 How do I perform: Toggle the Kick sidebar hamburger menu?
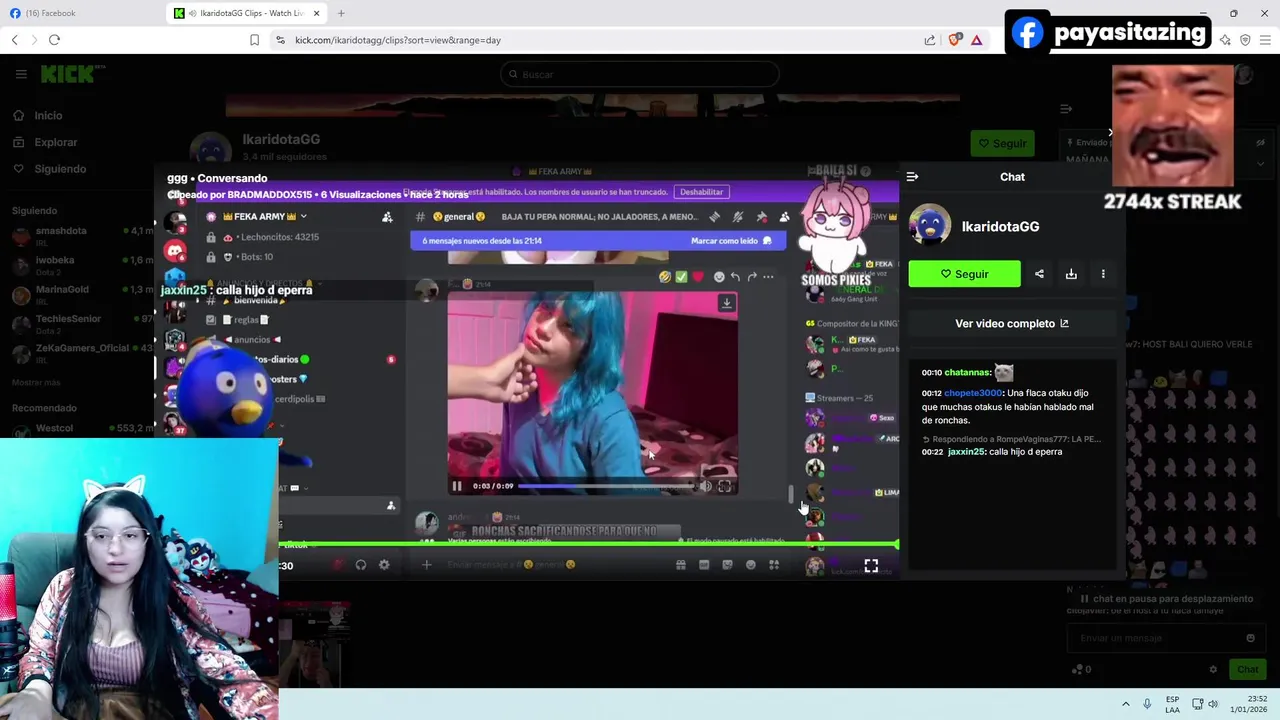(x=21, y=74)
